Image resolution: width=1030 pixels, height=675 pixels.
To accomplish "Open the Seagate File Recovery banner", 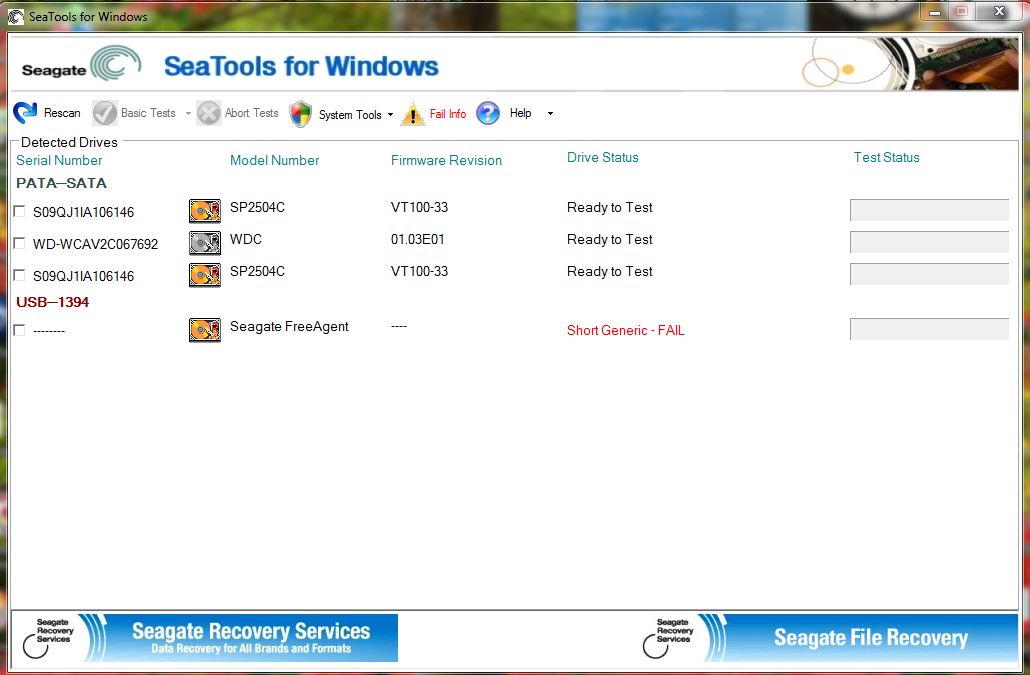I will pyautogui.click(x=829, y=638).
